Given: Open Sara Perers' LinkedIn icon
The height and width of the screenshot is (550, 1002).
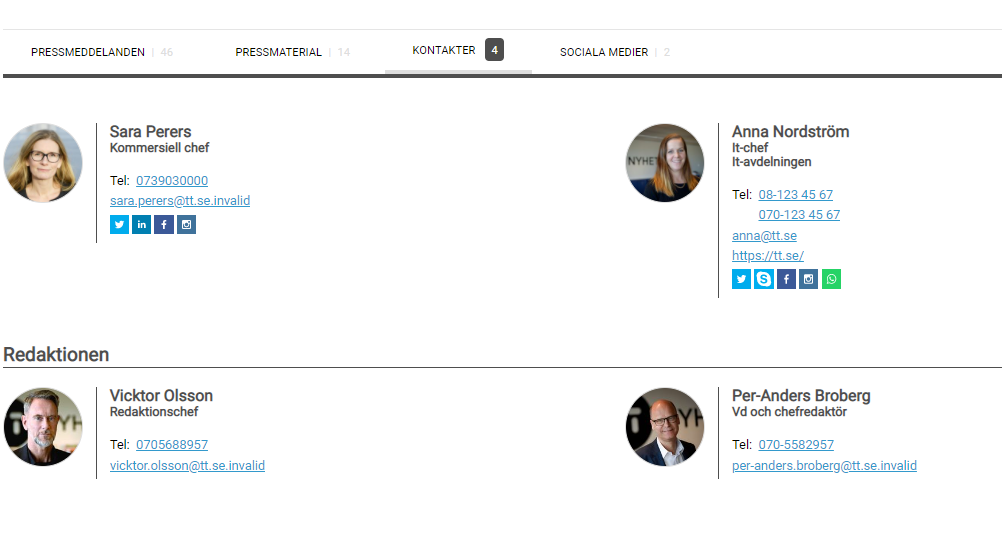Looking at the screenshot, I should tap(141, 225).
